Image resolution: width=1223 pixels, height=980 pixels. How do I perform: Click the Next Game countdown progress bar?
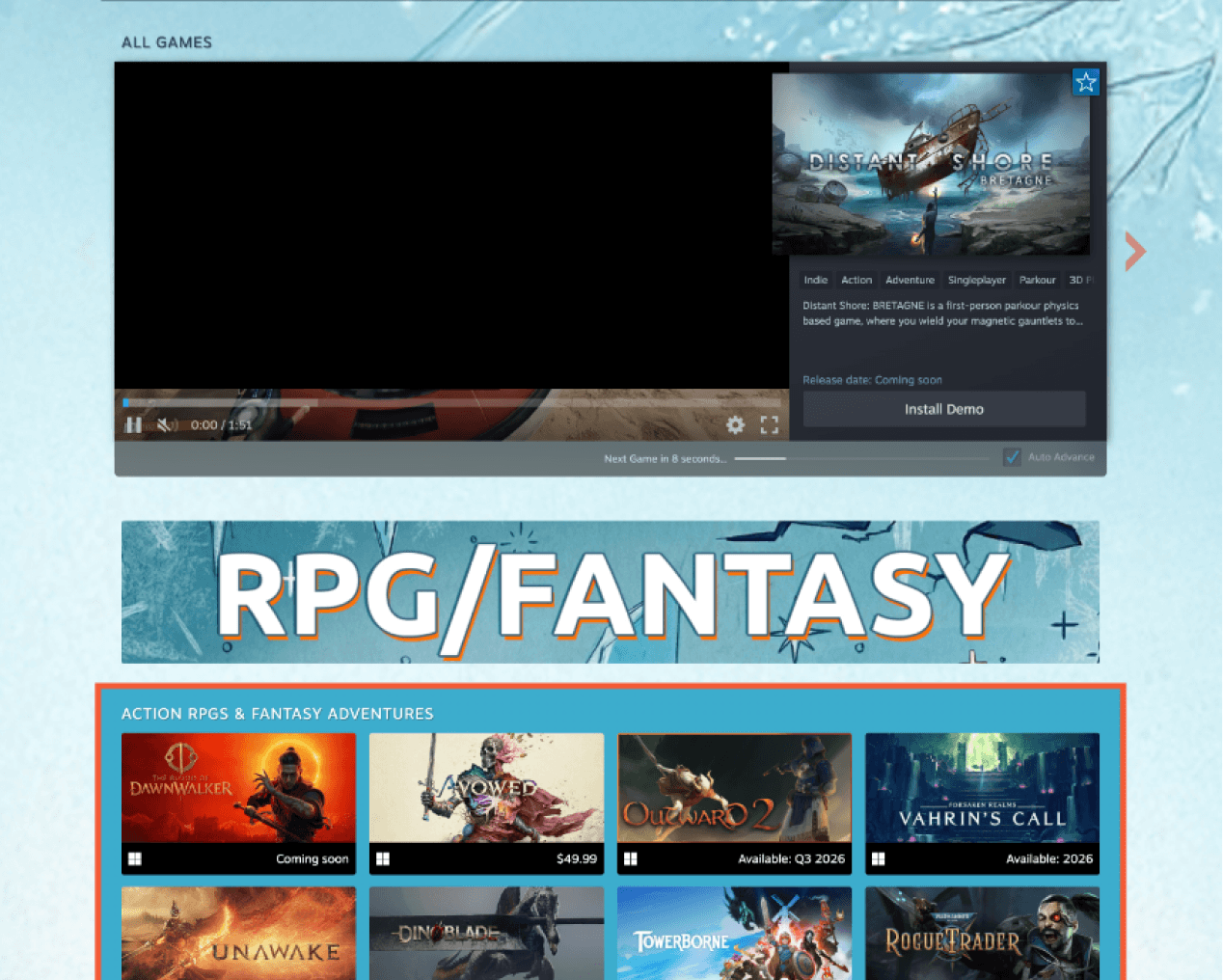tap(860, 458)
